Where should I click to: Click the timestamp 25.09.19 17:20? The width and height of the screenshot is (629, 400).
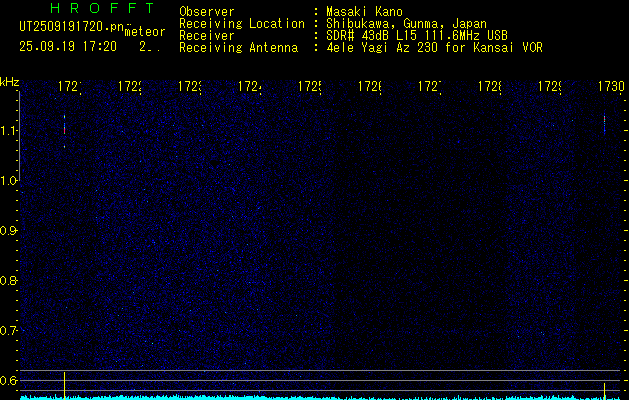click(x=68, y=47)
